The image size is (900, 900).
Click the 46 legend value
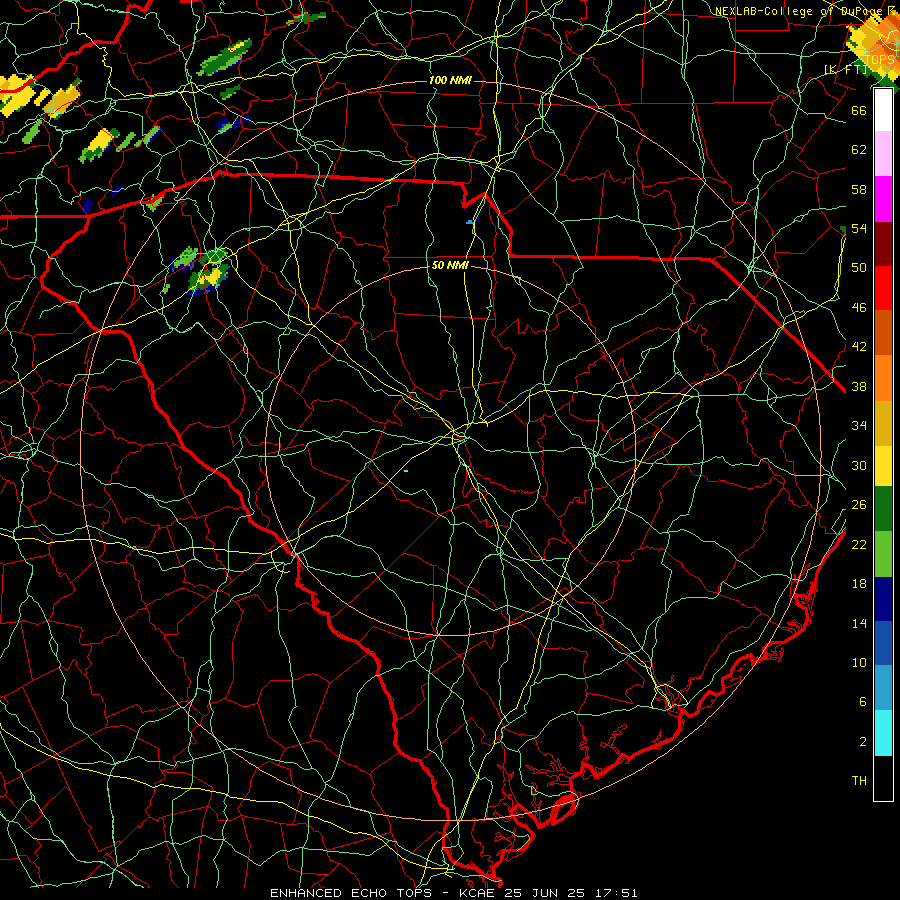(x=859, y=308)
